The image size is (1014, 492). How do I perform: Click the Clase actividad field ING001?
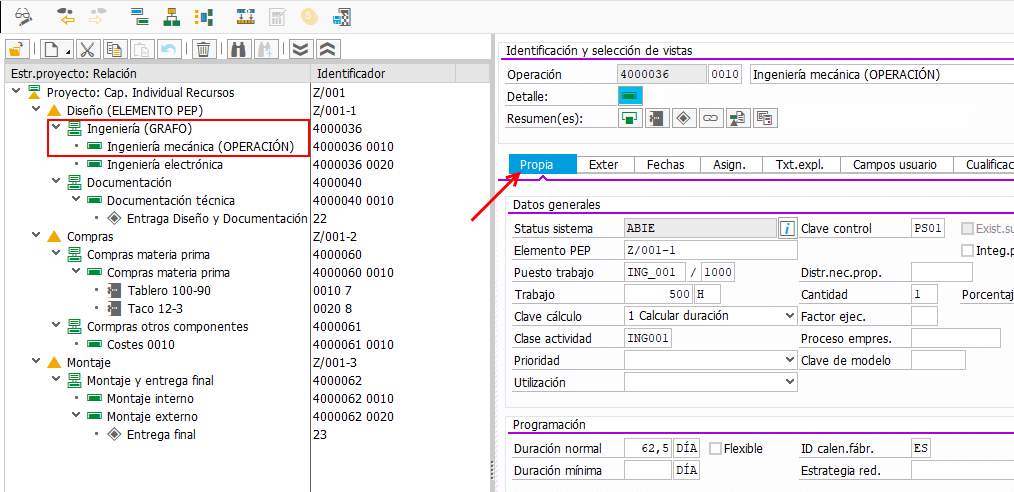point(649,338)
